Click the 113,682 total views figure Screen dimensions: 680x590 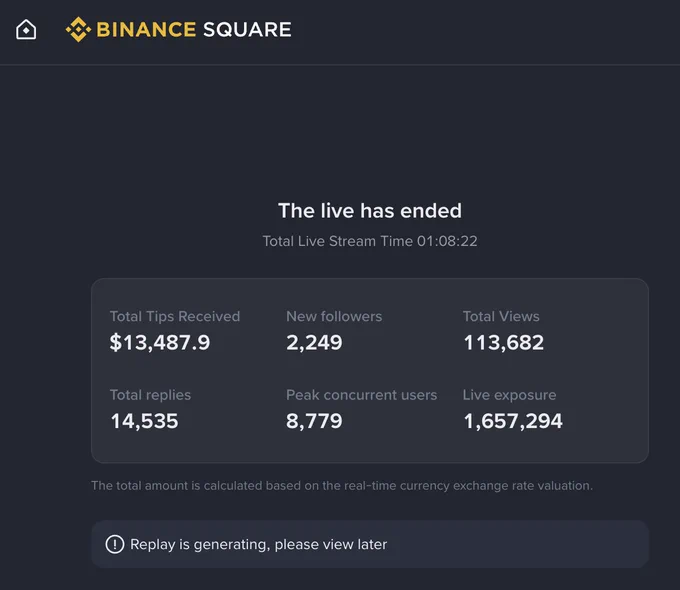click(503, 343)
